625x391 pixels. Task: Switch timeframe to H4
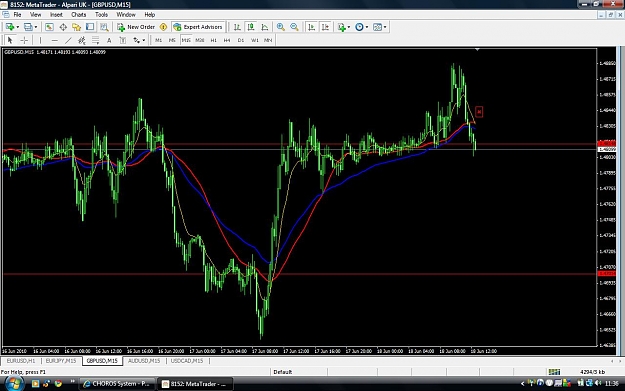click(x=227, y=40)
